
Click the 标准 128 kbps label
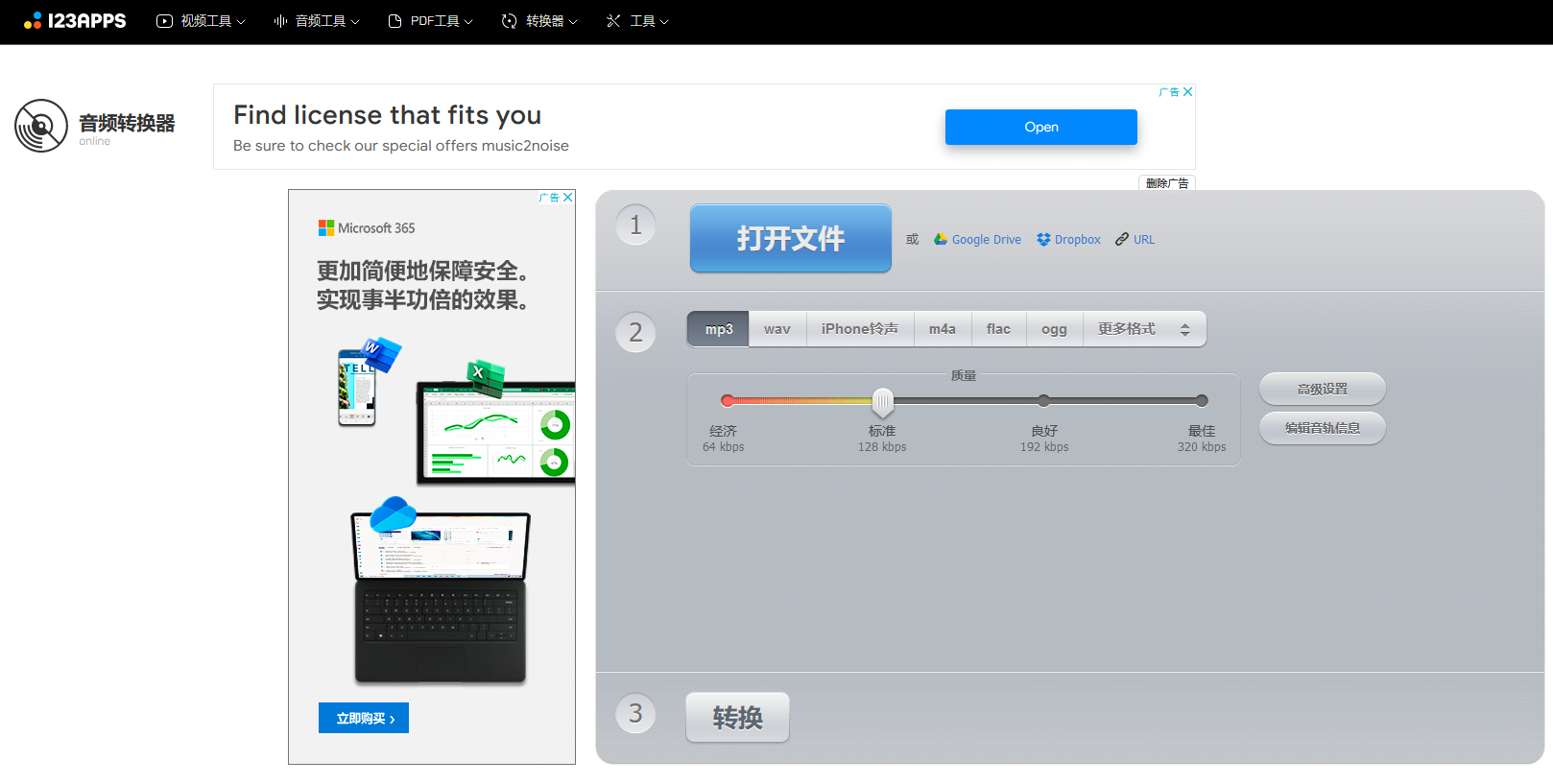[x=882, y=439]
